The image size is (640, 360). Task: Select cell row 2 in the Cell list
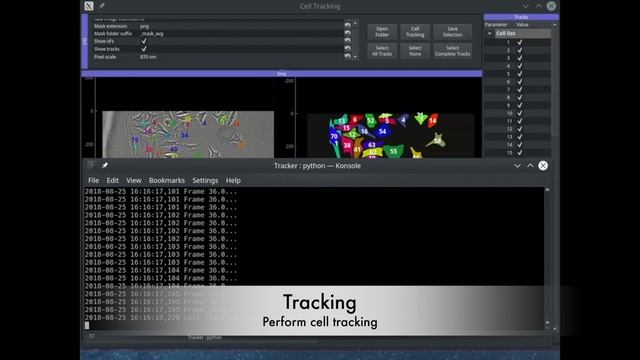point(518,50)
